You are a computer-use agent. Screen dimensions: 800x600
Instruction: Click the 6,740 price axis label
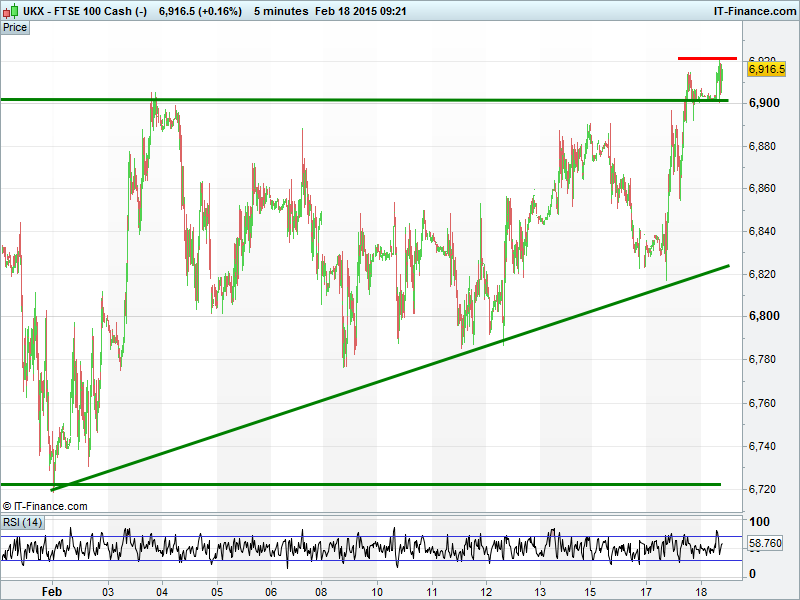tap(764, 446)
